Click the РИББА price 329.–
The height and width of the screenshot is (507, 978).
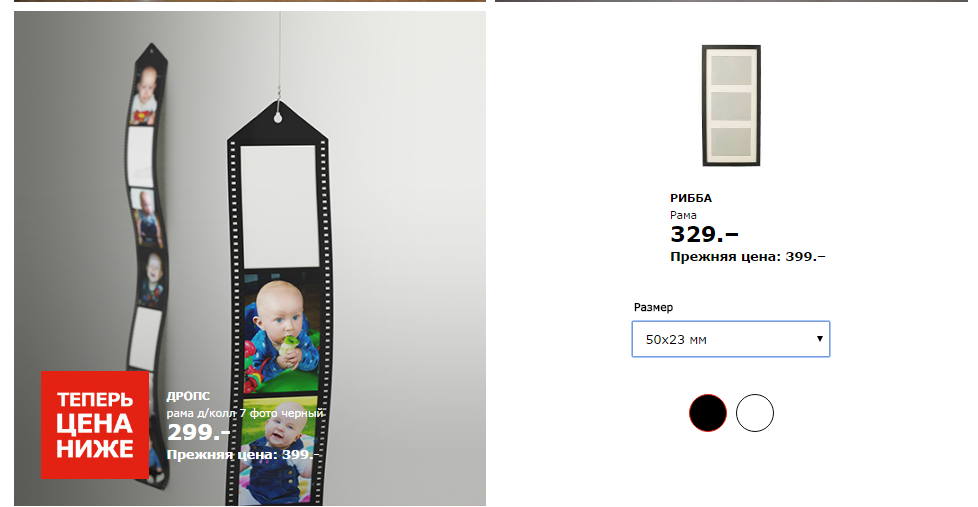coord(704,235)
